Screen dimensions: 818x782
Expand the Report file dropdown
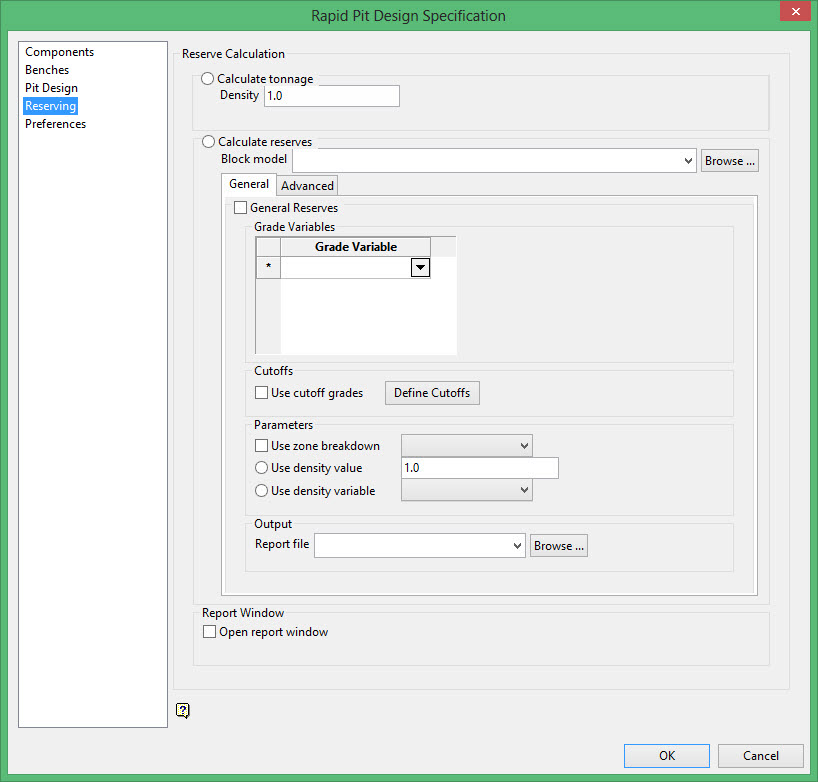coord(516,546)
